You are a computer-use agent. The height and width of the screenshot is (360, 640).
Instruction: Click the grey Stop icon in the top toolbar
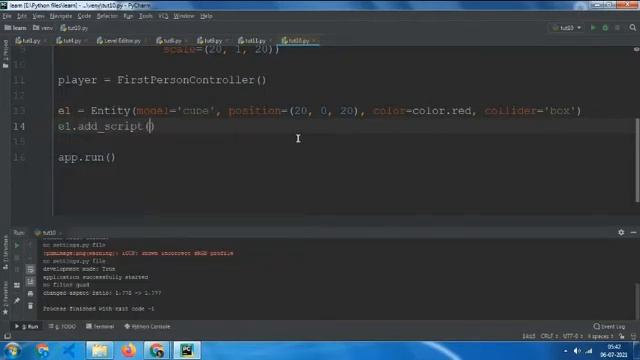(617, 28)
